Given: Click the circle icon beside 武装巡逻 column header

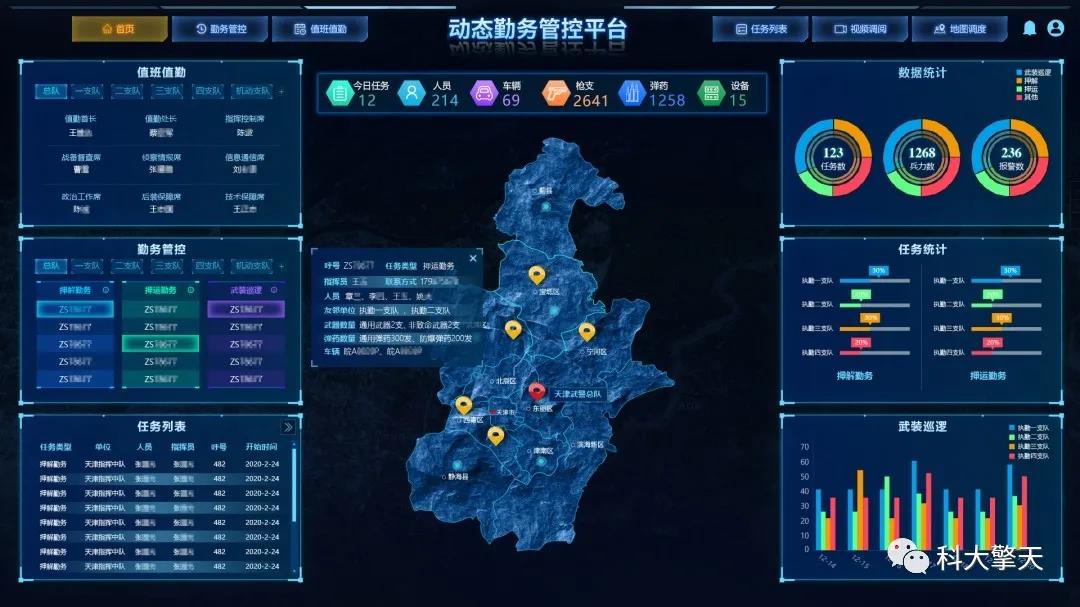Looking at the screenshot, I should click(274, 290).
